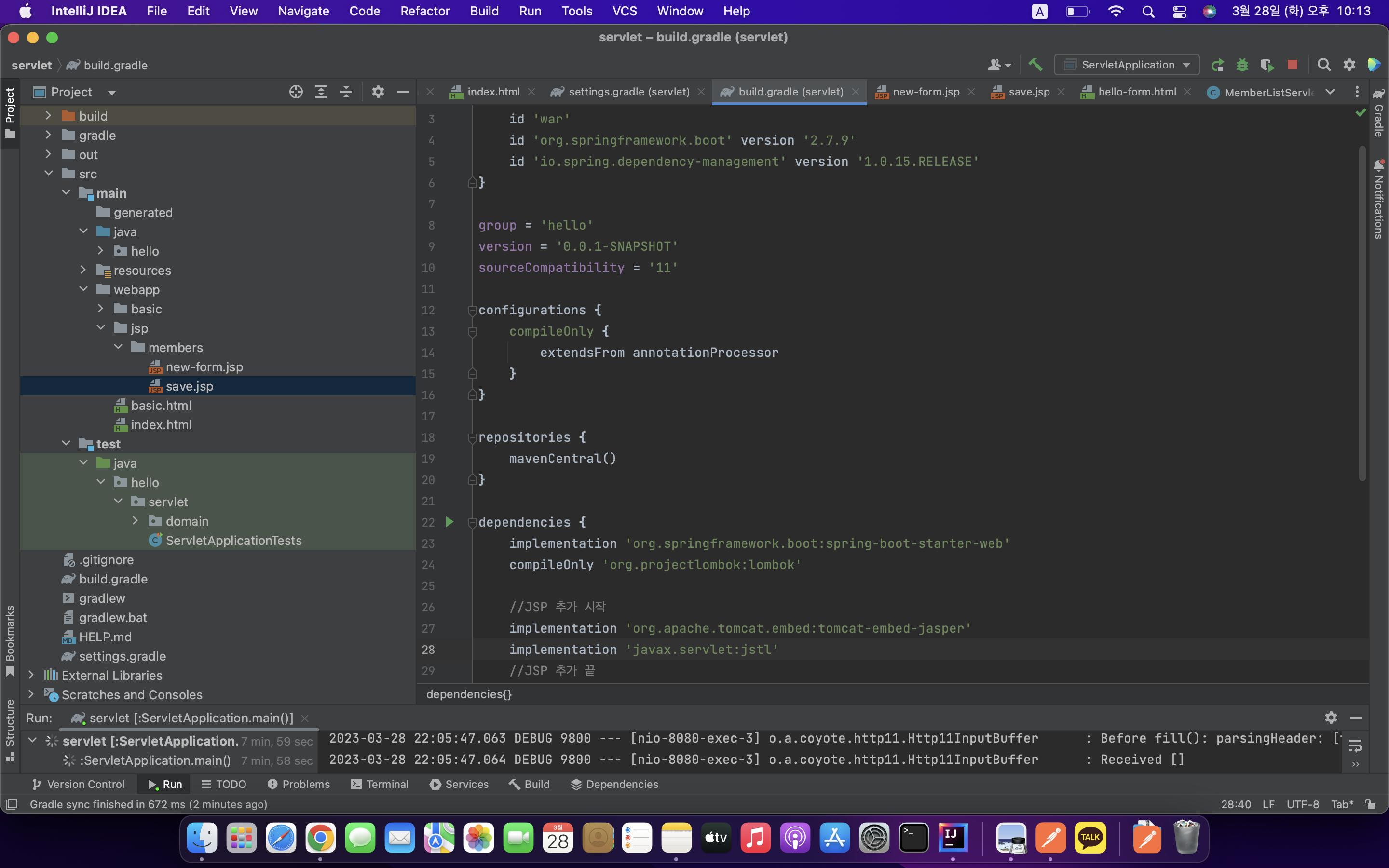Toggle tool window quick access in status bar
This screenshot has height=868, width=1389.
tap(12, 804)
